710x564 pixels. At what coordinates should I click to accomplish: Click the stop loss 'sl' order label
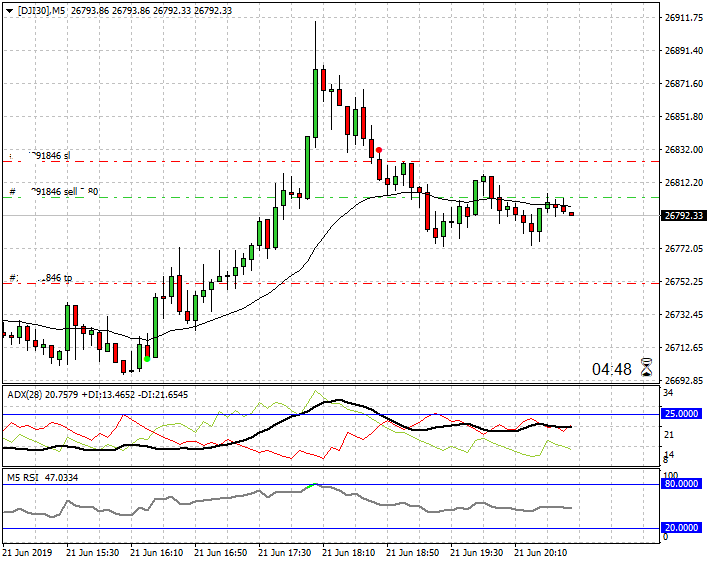coord(40,156)
